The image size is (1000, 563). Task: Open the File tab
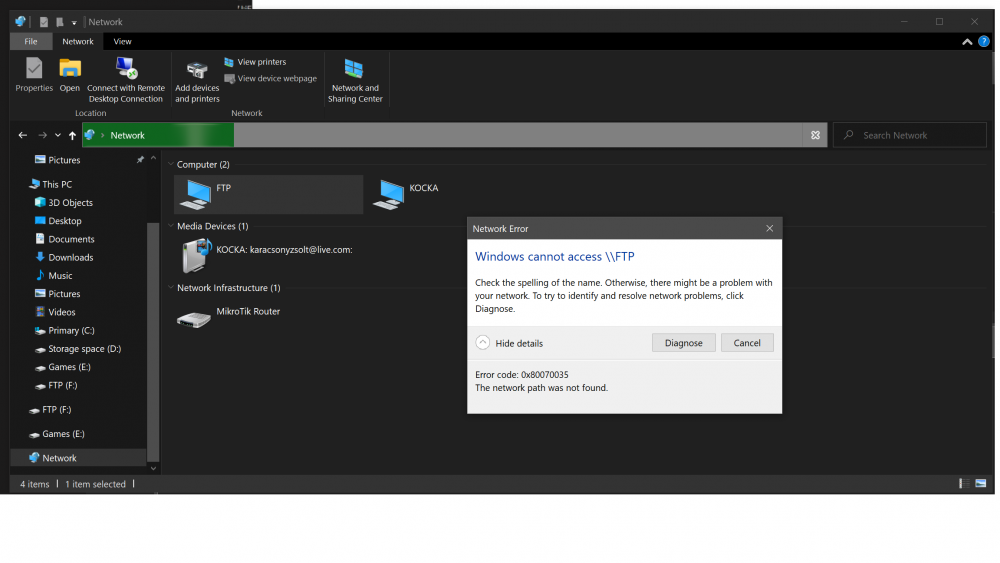coord(31,41)
